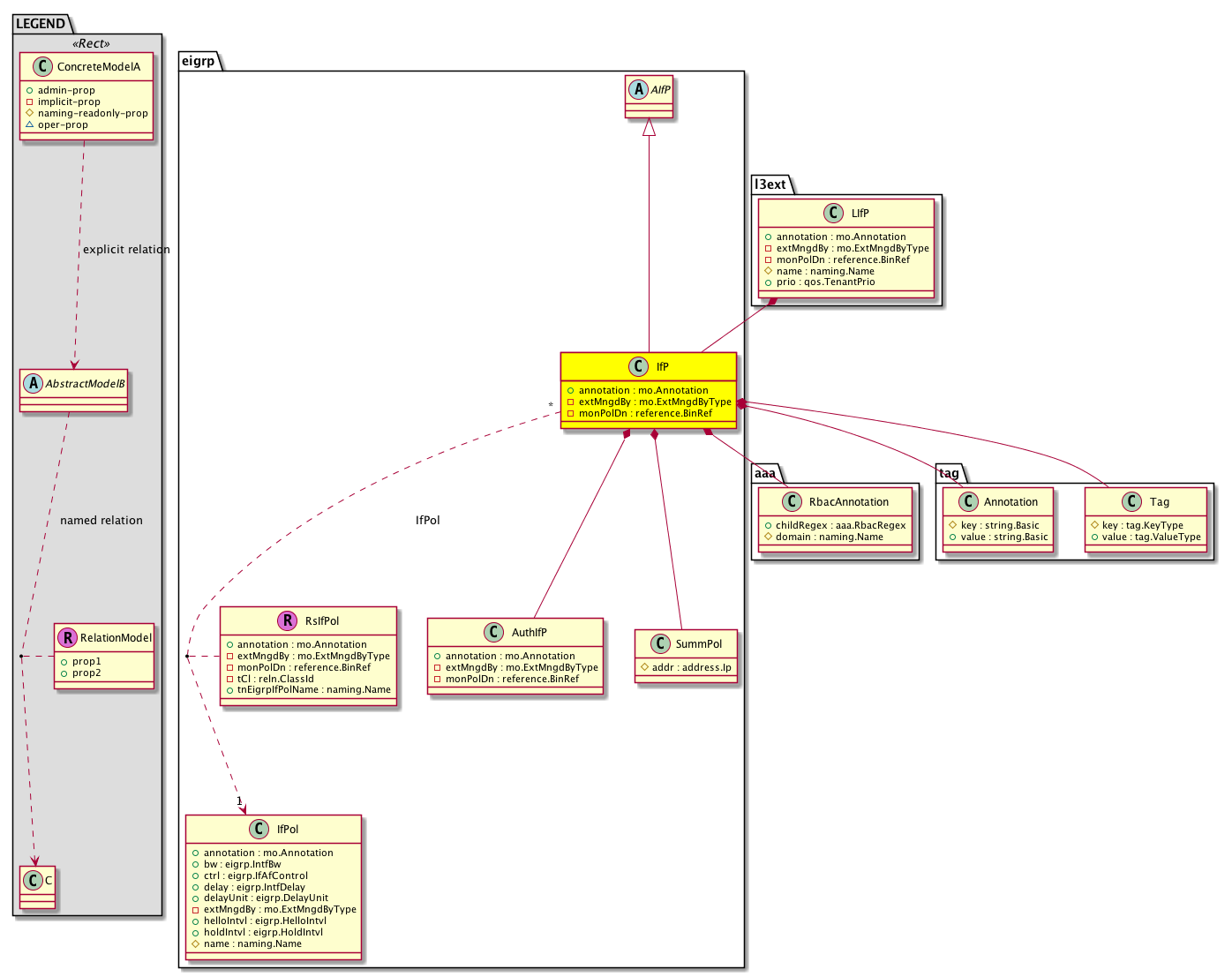
Task: Select the C icon of Tag class
Action: click(1132, 502)
